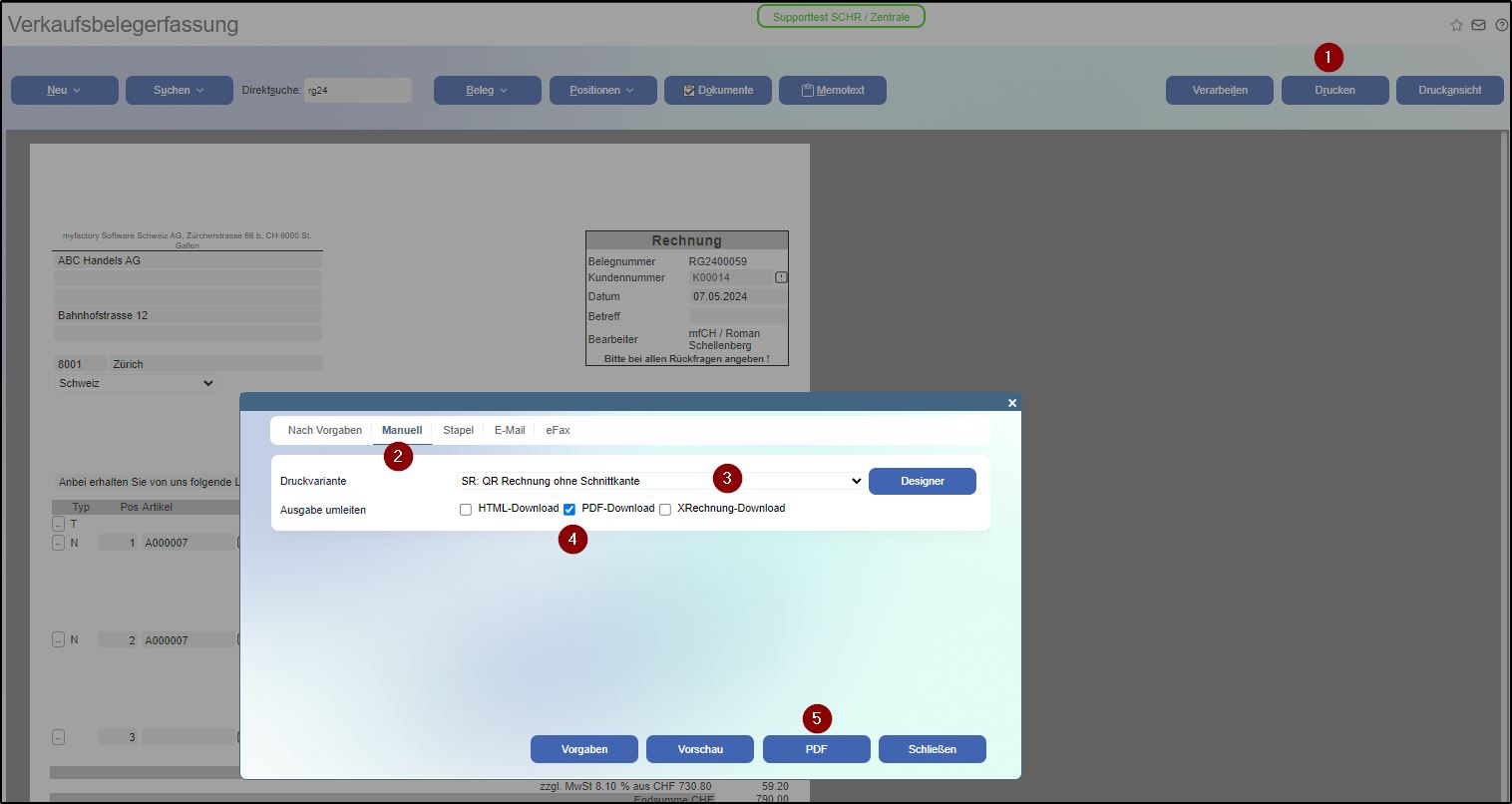Open the Dokumente button
The image size is (1512, 804).
tap(718, 90)
